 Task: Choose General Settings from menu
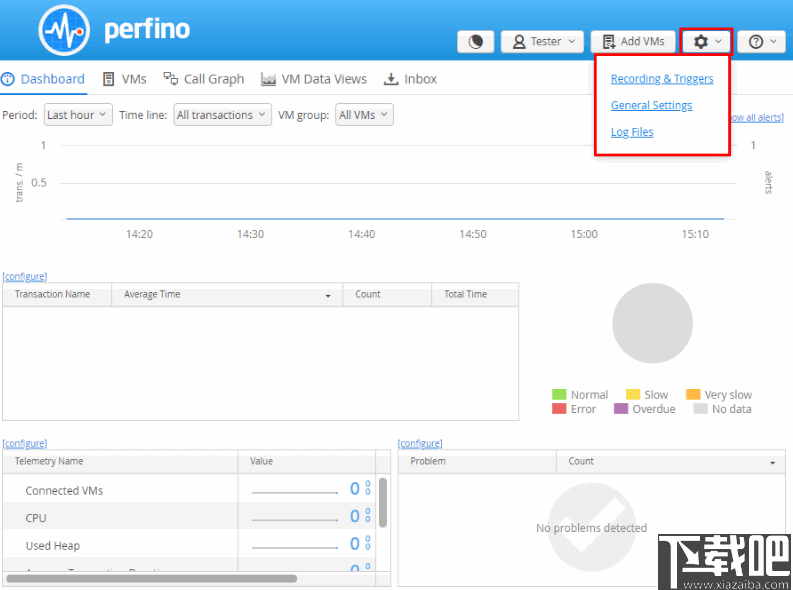651,105
